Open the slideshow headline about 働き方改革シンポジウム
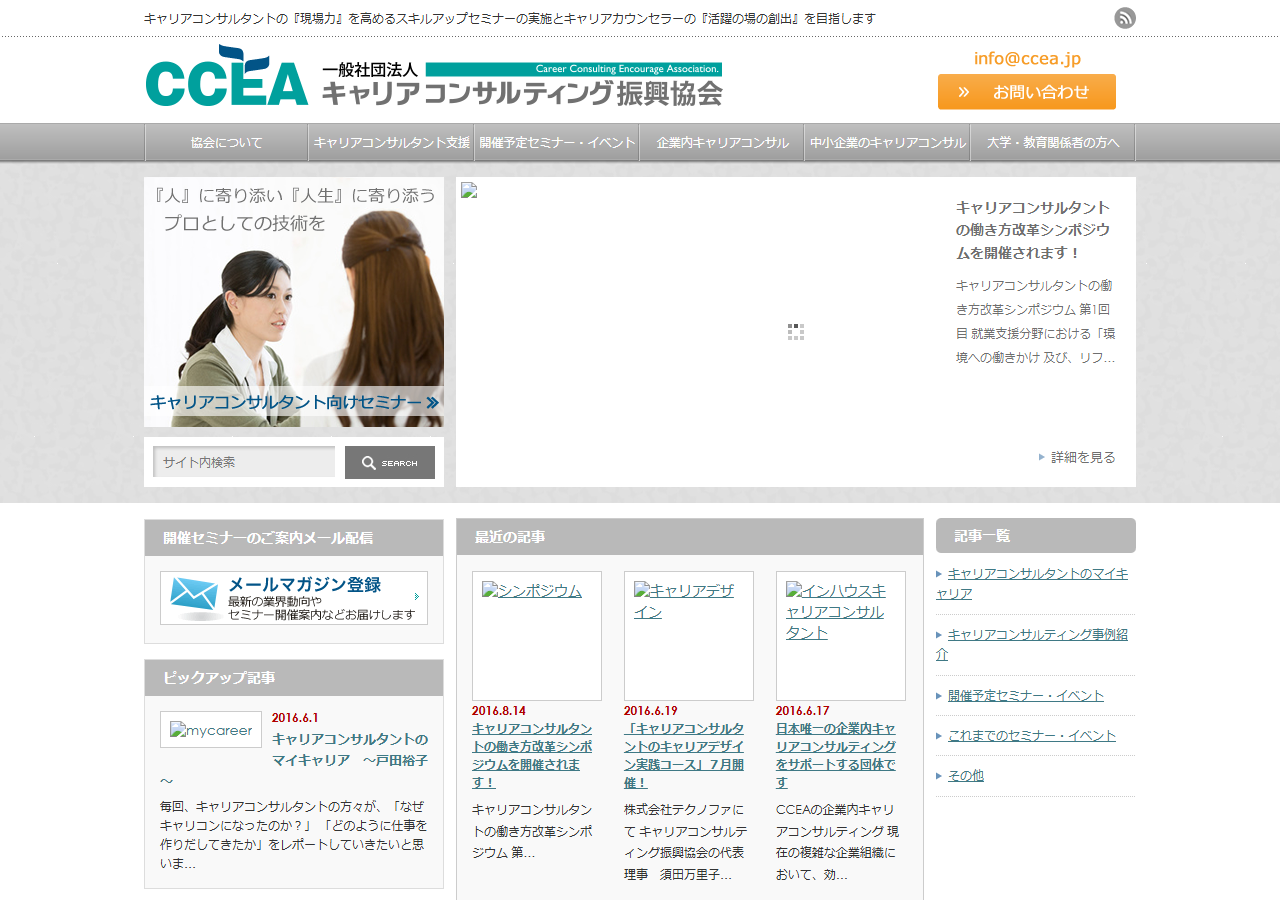This screenshot has height=900, width=1280. click(x=1033, y=230)
